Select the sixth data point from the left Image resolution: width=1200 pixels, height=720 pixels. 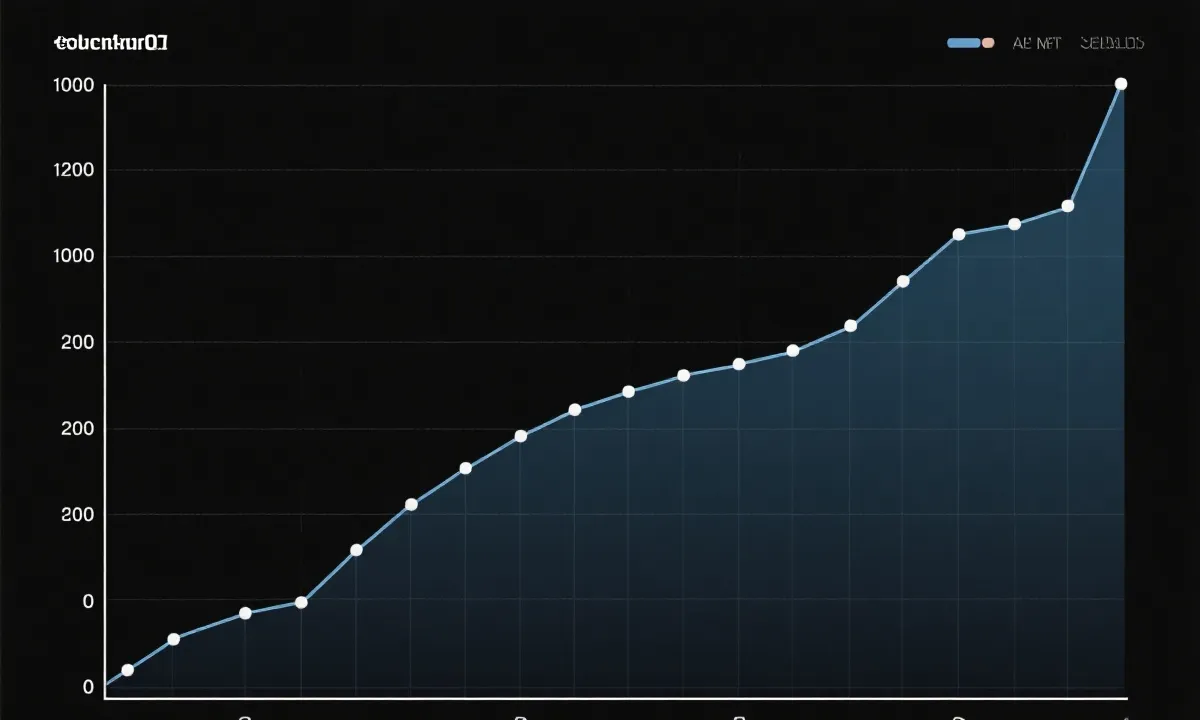pyautogui.click(x=411, y=504)
